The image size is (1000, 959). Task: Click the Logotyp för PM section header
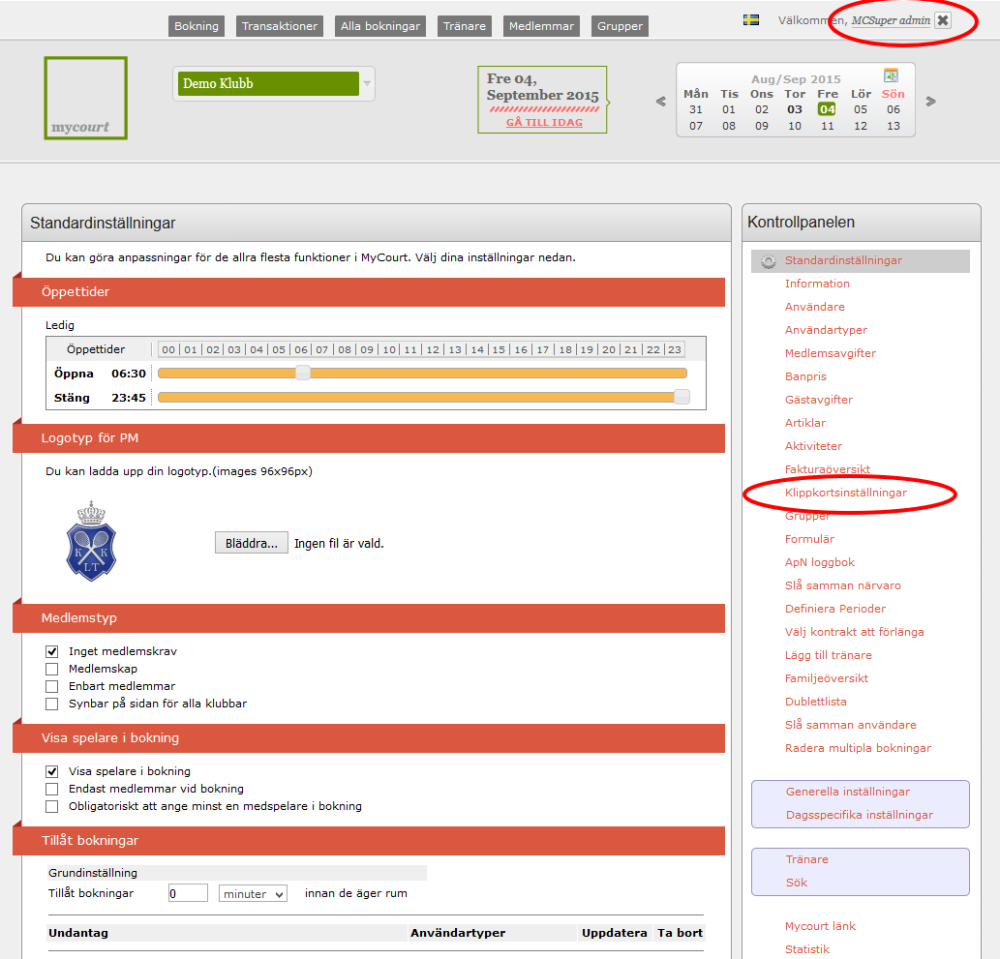click(369, 439)
